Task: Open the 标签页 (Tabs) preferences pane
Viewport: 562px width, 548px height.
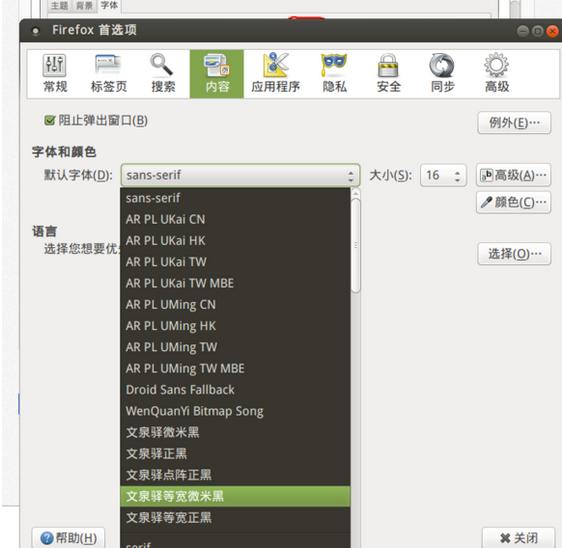Action: [109, 74]
